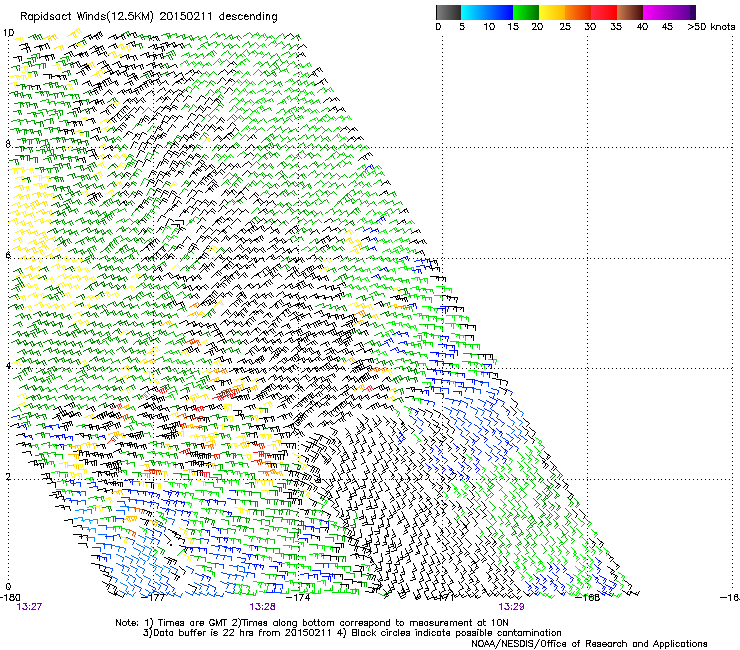Pick the magenta-purple 40–50 knots color bar segment

[669, 12]
